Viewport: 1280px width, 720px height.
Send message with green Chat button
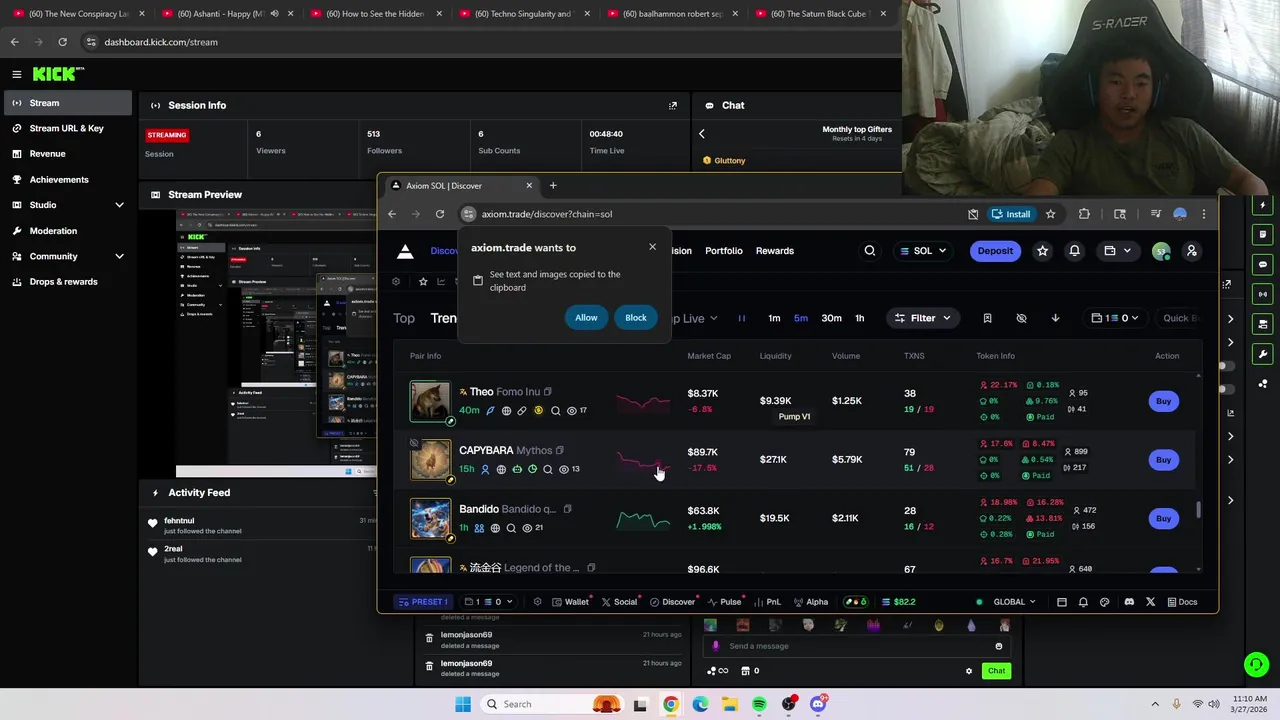996,671
